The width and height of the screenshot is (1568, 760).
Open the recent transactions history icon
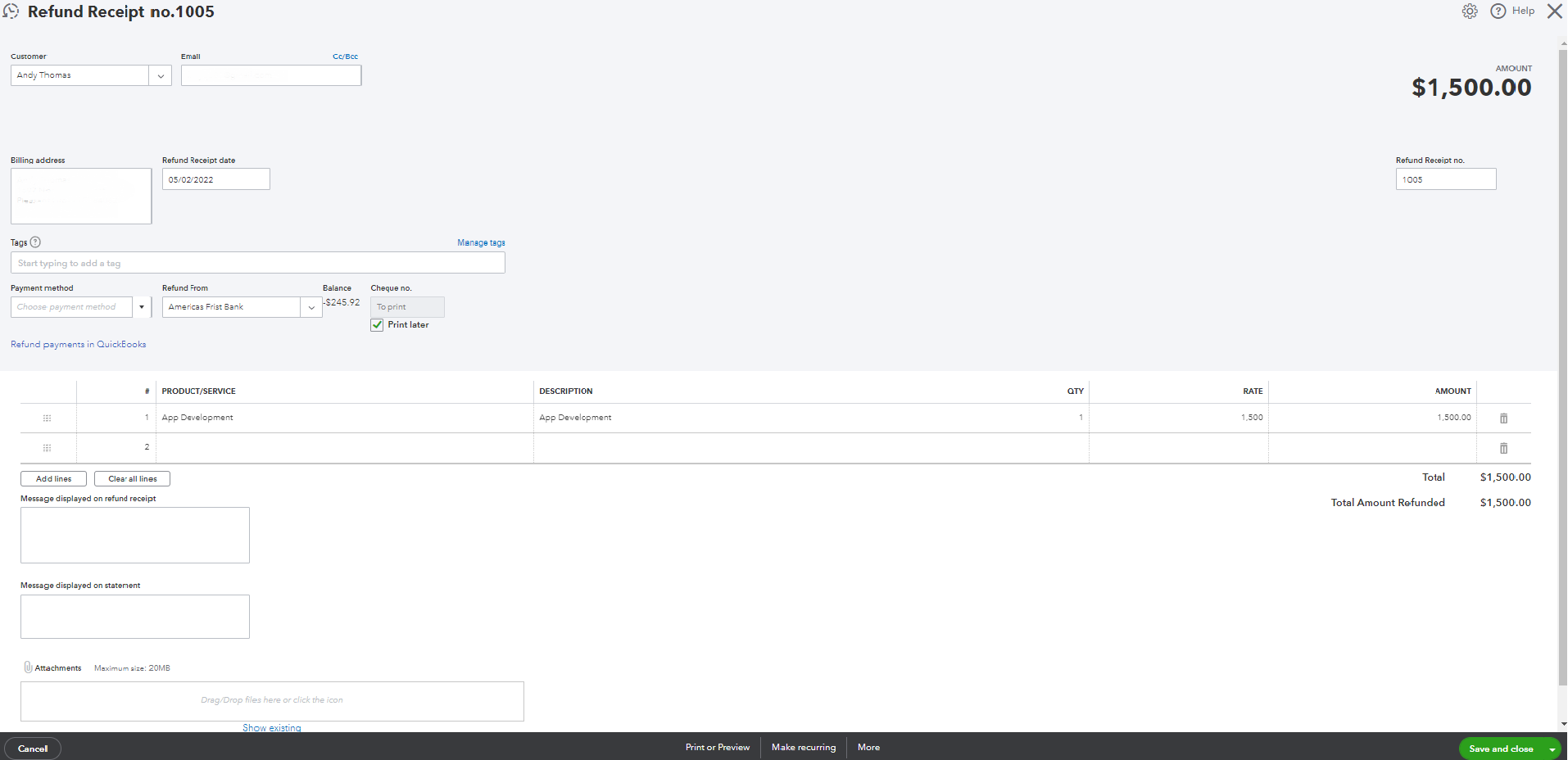coord(11,11)
